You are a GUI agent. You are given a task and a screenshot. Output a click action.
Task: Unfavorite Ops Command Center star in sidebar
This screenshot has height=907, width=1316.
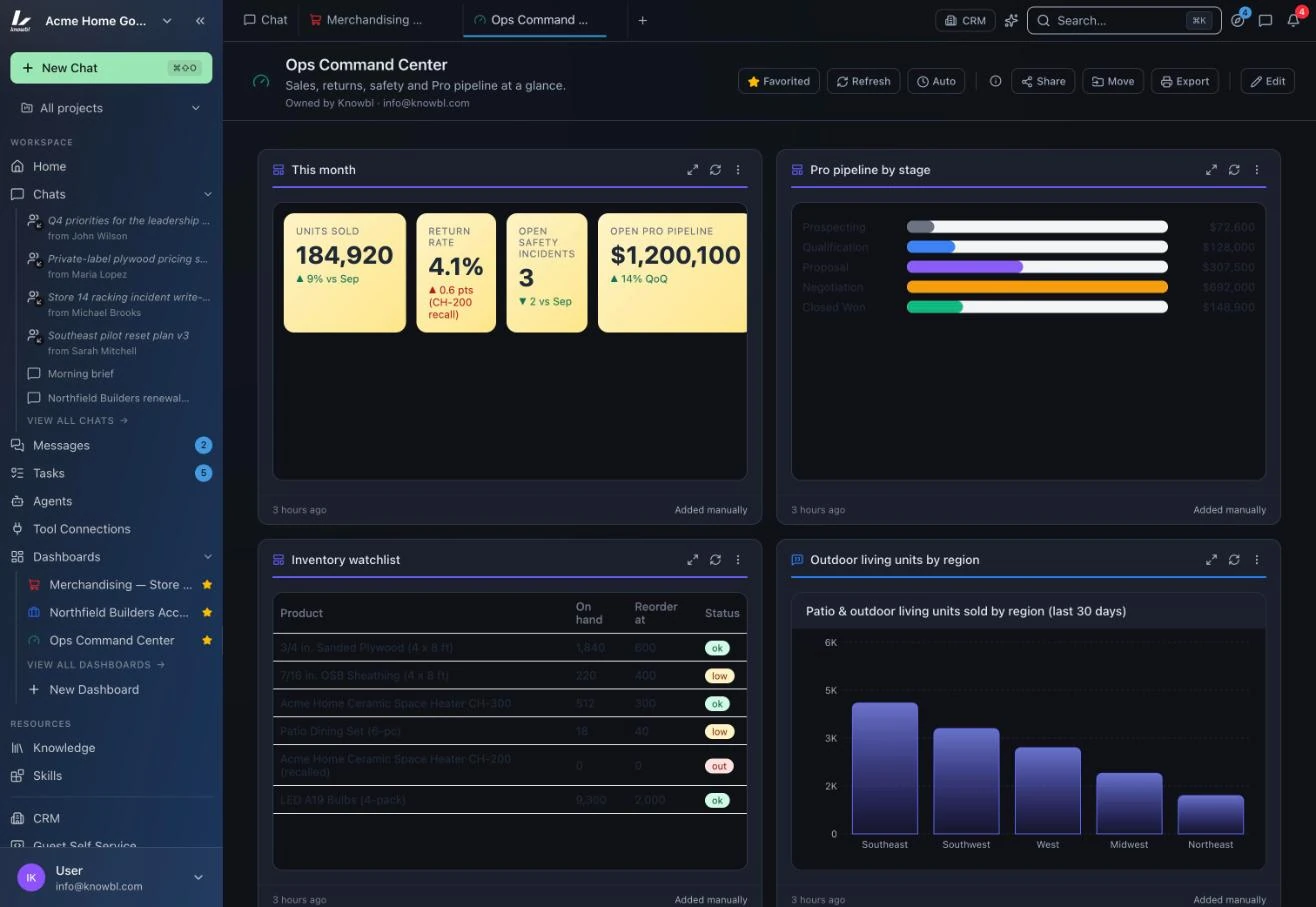pos(207,640)
